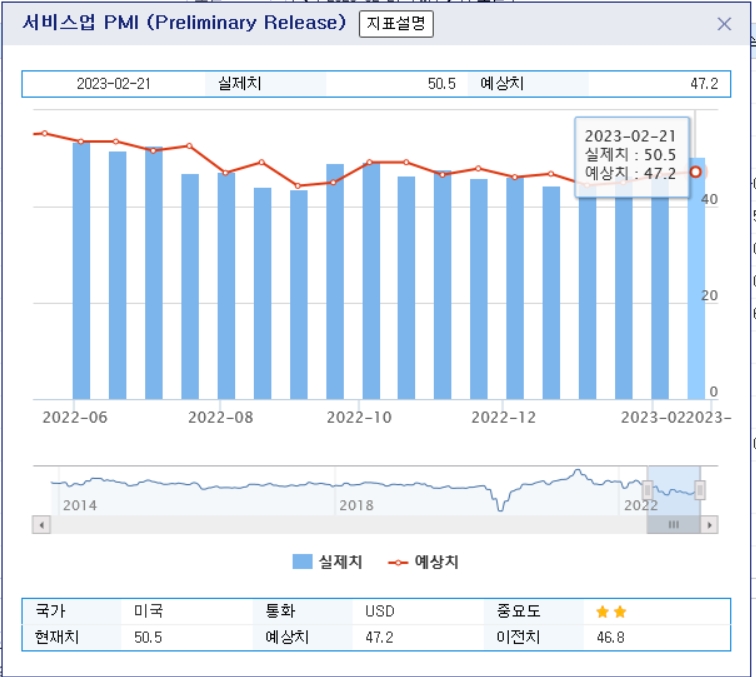Close the 서비스업 PMI popup window
The height and width of the screenshot is (677, 756).
724,24
